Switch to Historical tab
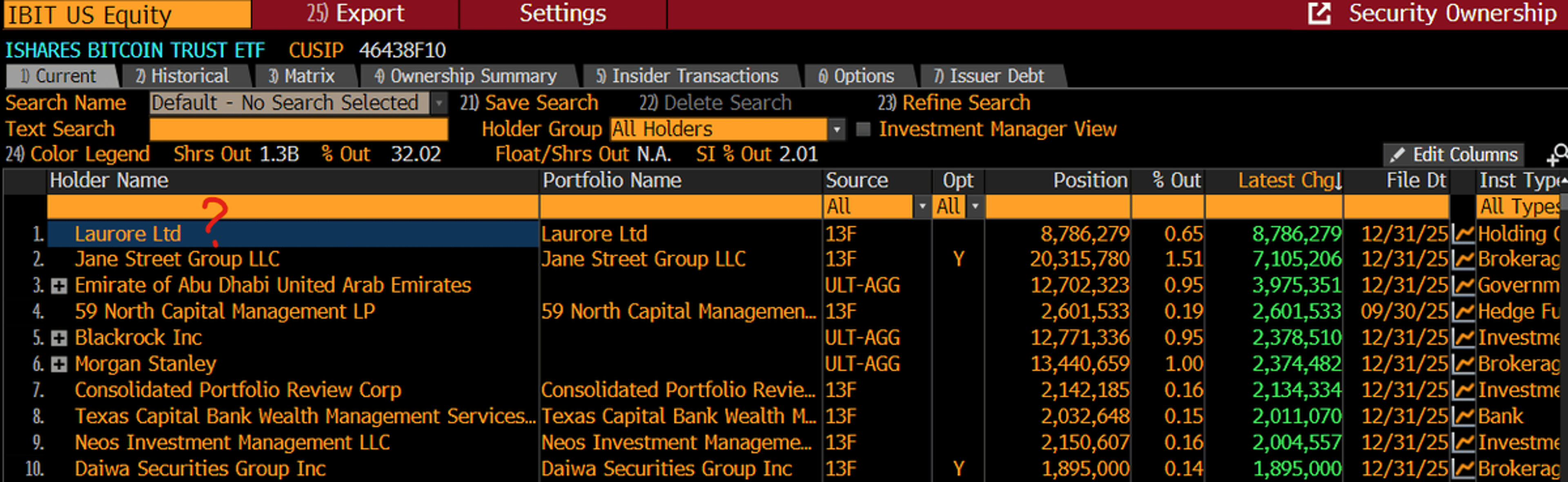This screenshot has width=1568, height=482. click(x=183, y=76)
